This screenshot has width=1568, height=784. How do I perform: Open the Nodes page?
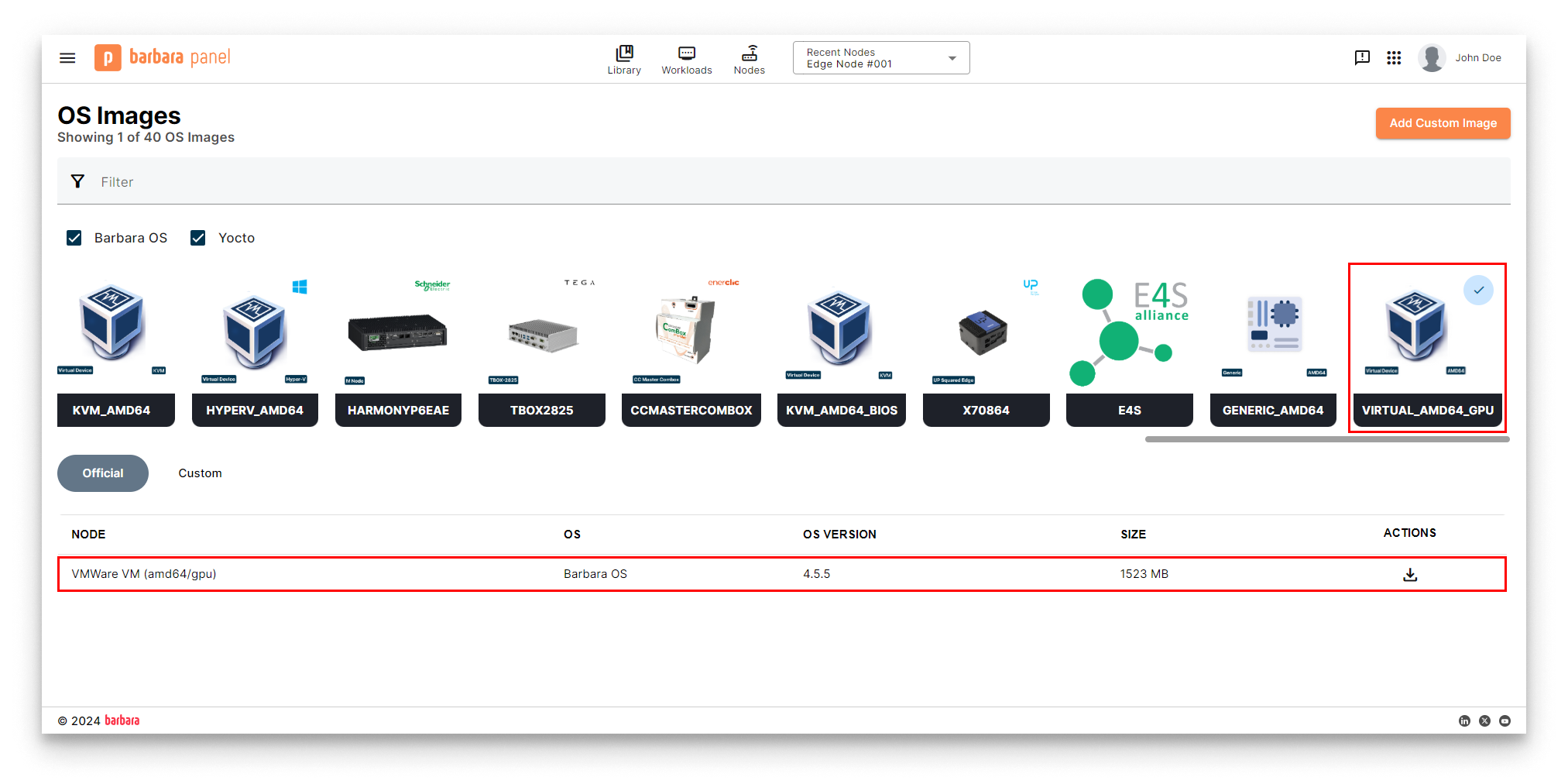749,60
